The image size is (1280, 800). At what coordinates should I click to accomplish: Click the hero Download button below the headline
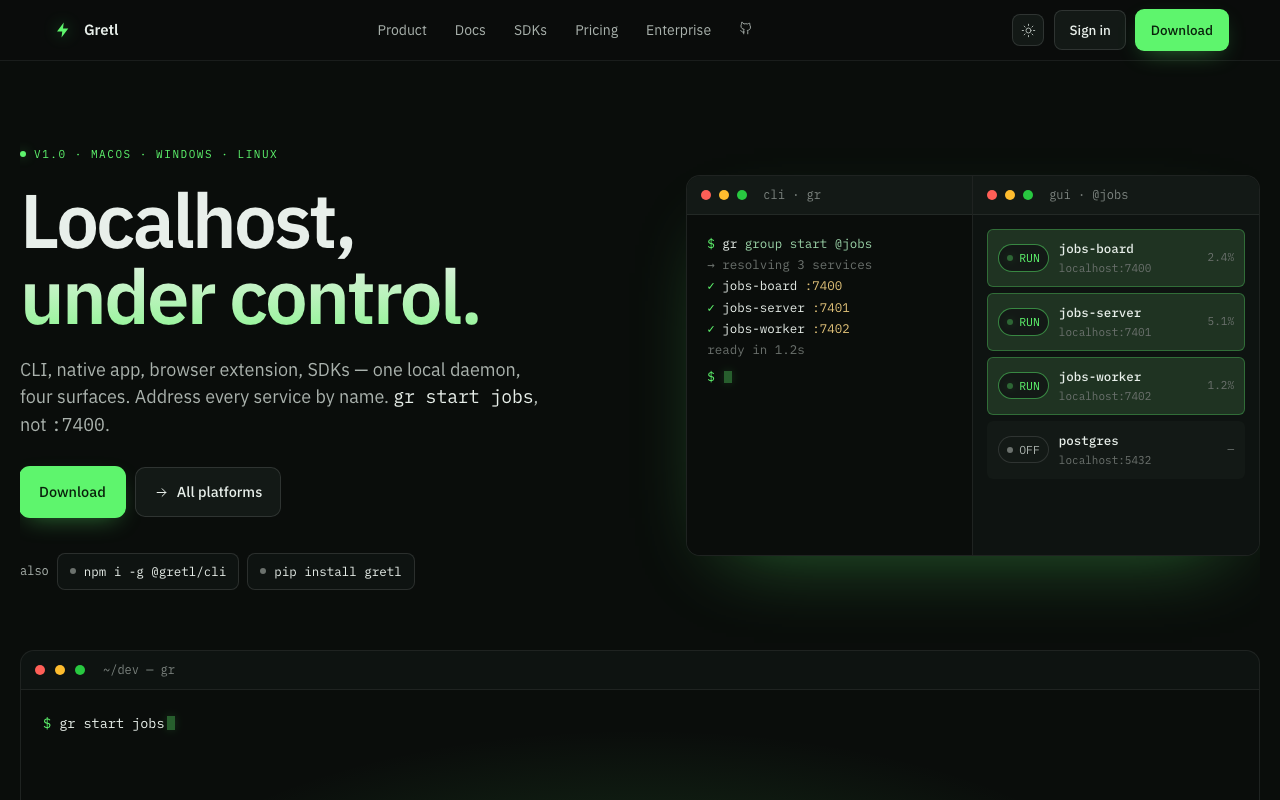pyautogui.click(x=73, y=492)
